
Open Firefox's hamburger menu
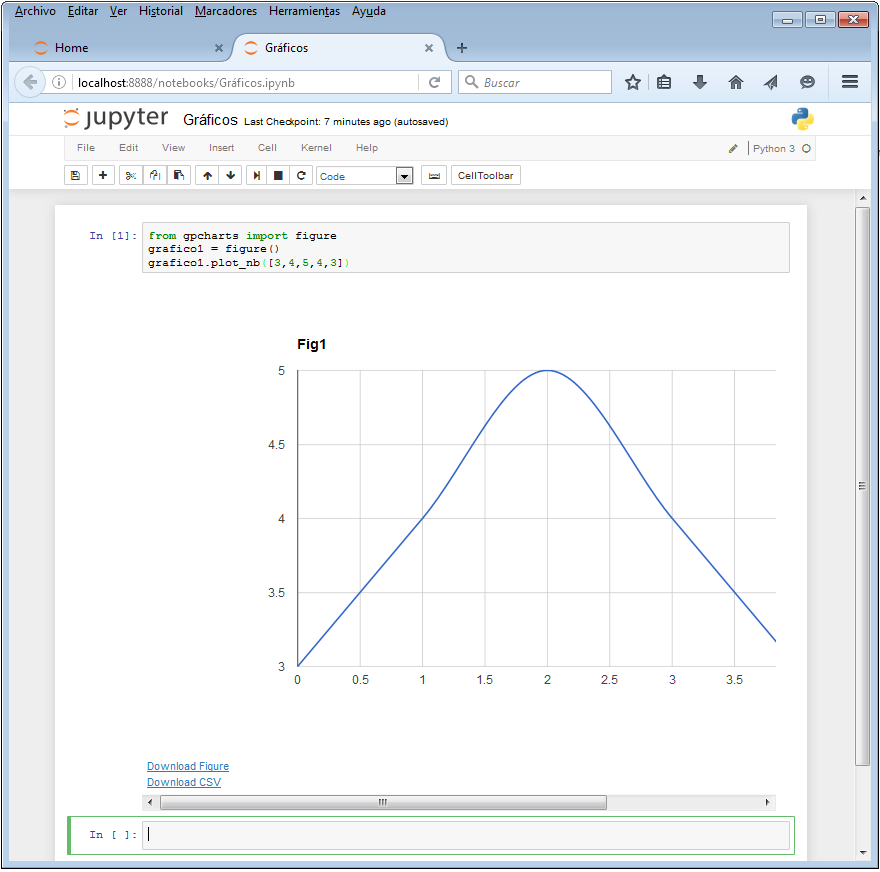pos(849,83)
